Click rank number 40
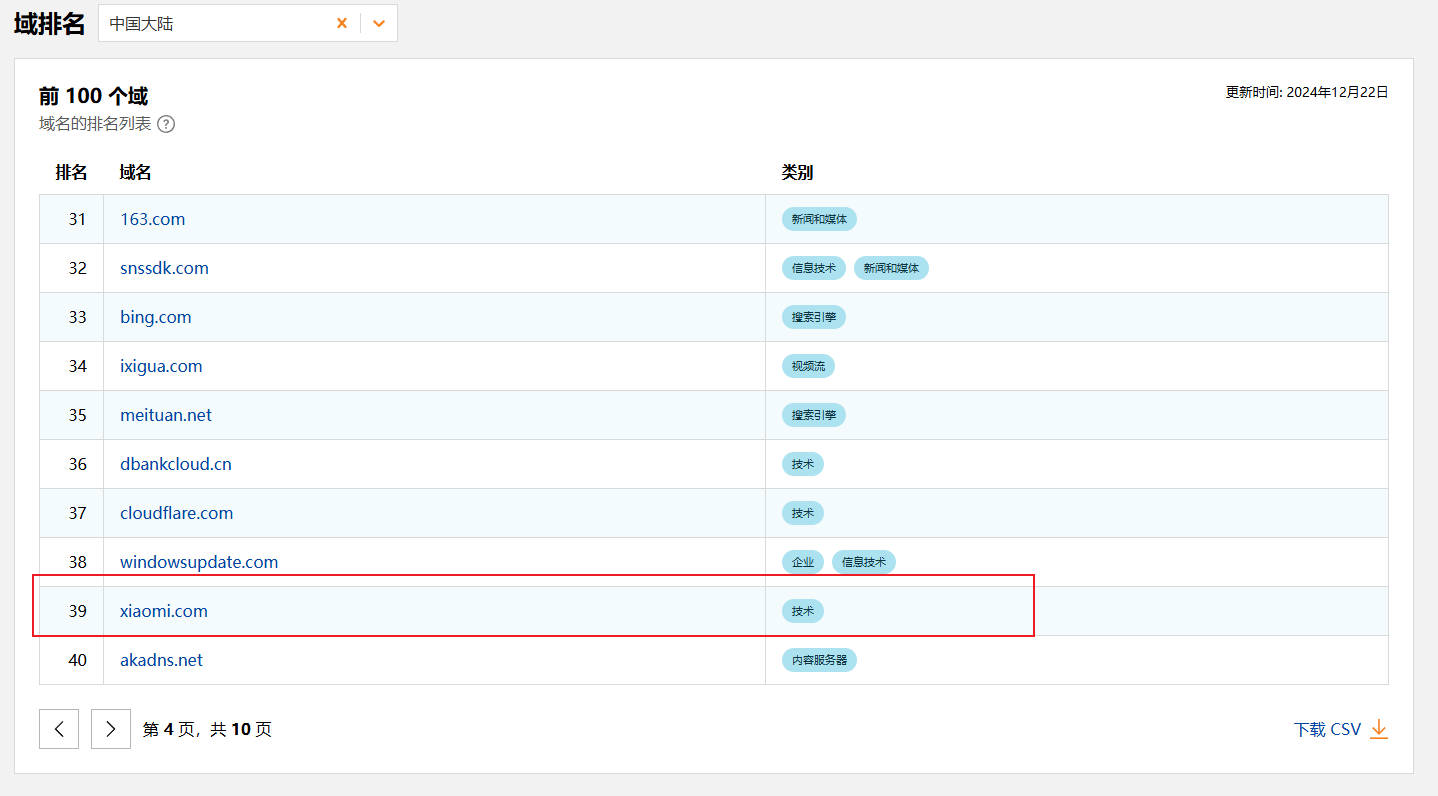Viewport: 1438px width, 796px height. click(77, 660)
